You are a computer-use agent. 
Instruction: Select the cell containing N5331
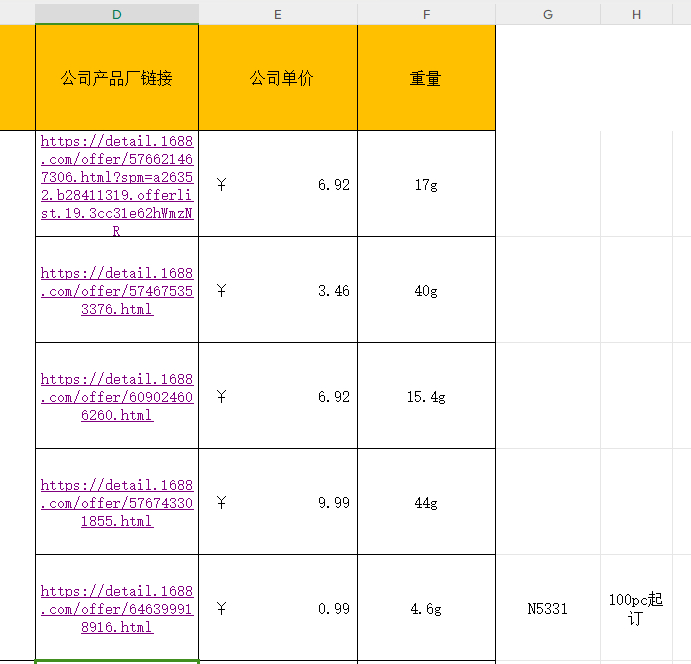(x=548, y=609)
